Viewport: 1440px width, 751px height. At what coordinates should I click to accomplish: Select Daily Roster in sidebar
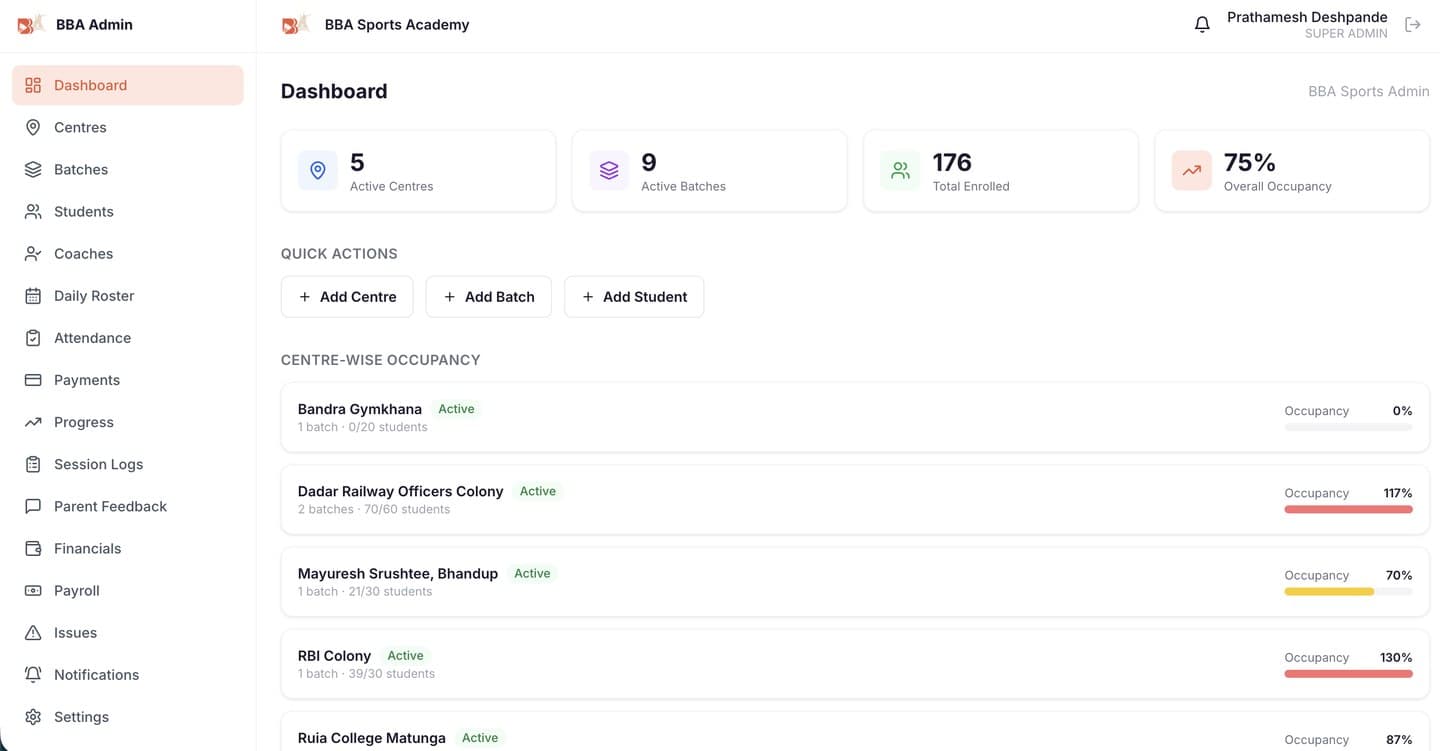point(128,295)
